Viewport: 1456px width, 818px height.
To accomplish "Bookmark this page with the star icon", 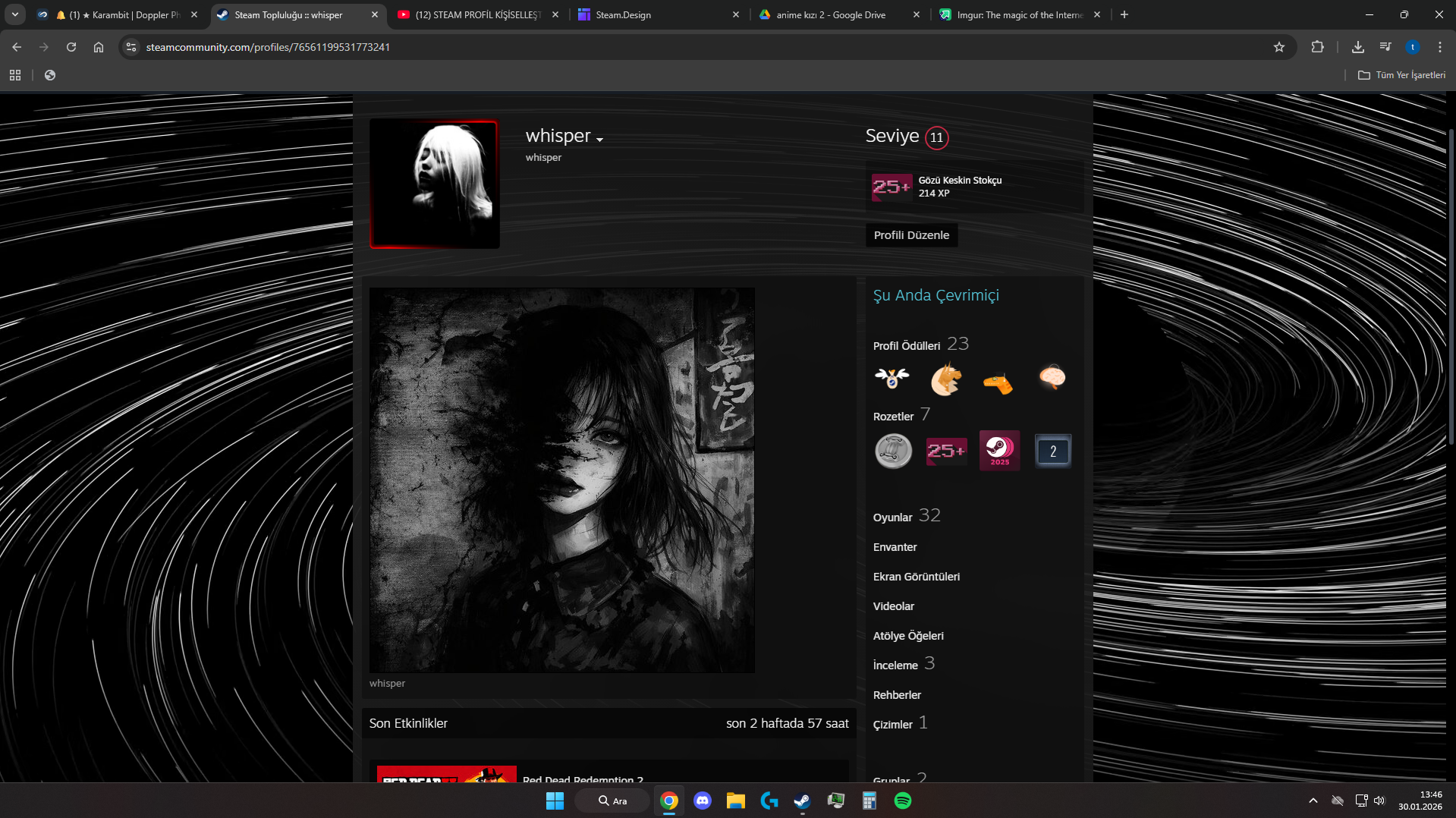I will click(x=1279, y=47).
